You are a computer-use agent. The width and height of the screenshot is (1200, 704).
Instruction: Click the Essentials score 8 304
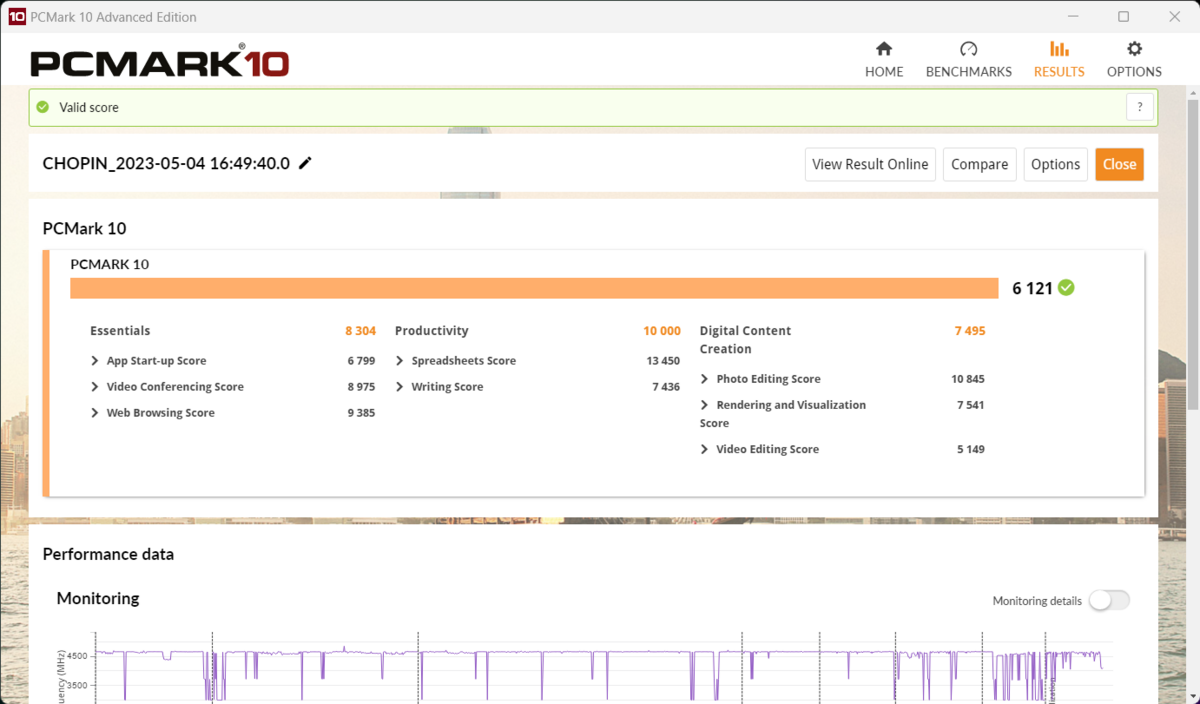point(360,331)
